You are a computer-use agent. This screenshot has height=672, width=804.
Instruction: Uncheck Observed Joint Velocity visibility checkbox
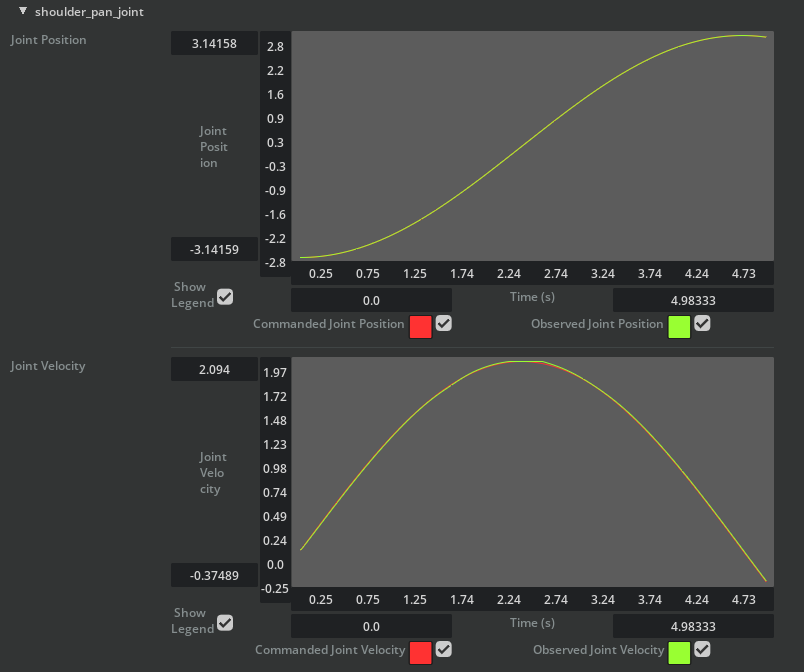point(702,649)
